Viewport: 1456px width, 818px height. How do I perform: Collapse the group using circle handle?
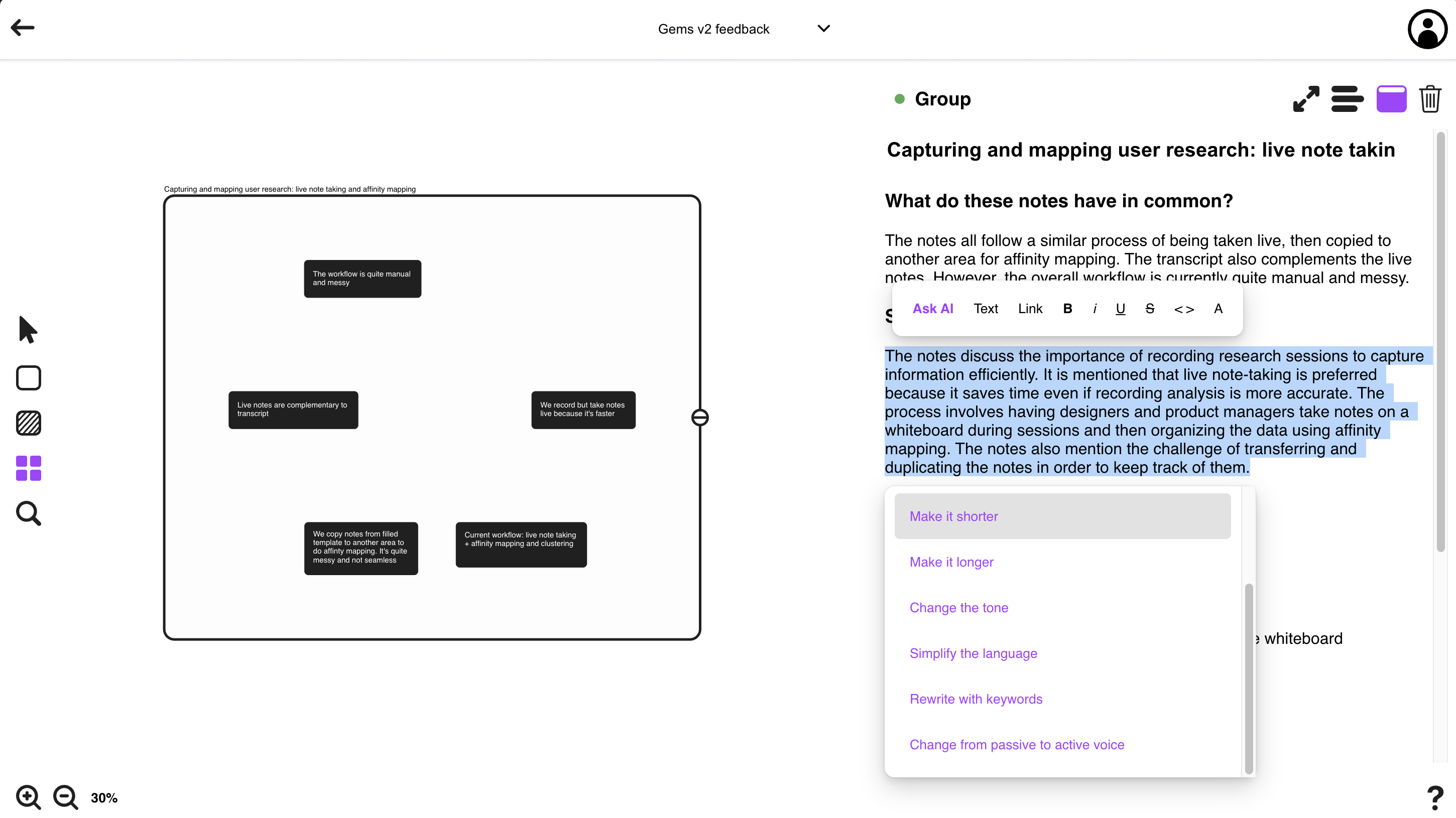pos(700,418)
